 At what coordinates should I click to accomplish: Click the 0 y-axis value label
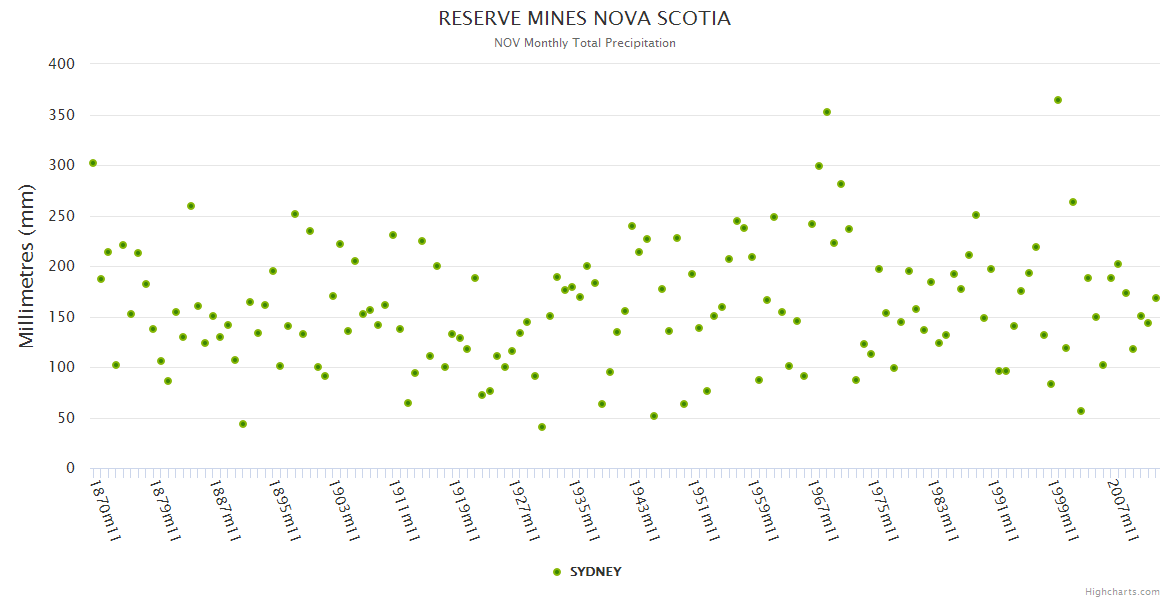click(70, 468)
